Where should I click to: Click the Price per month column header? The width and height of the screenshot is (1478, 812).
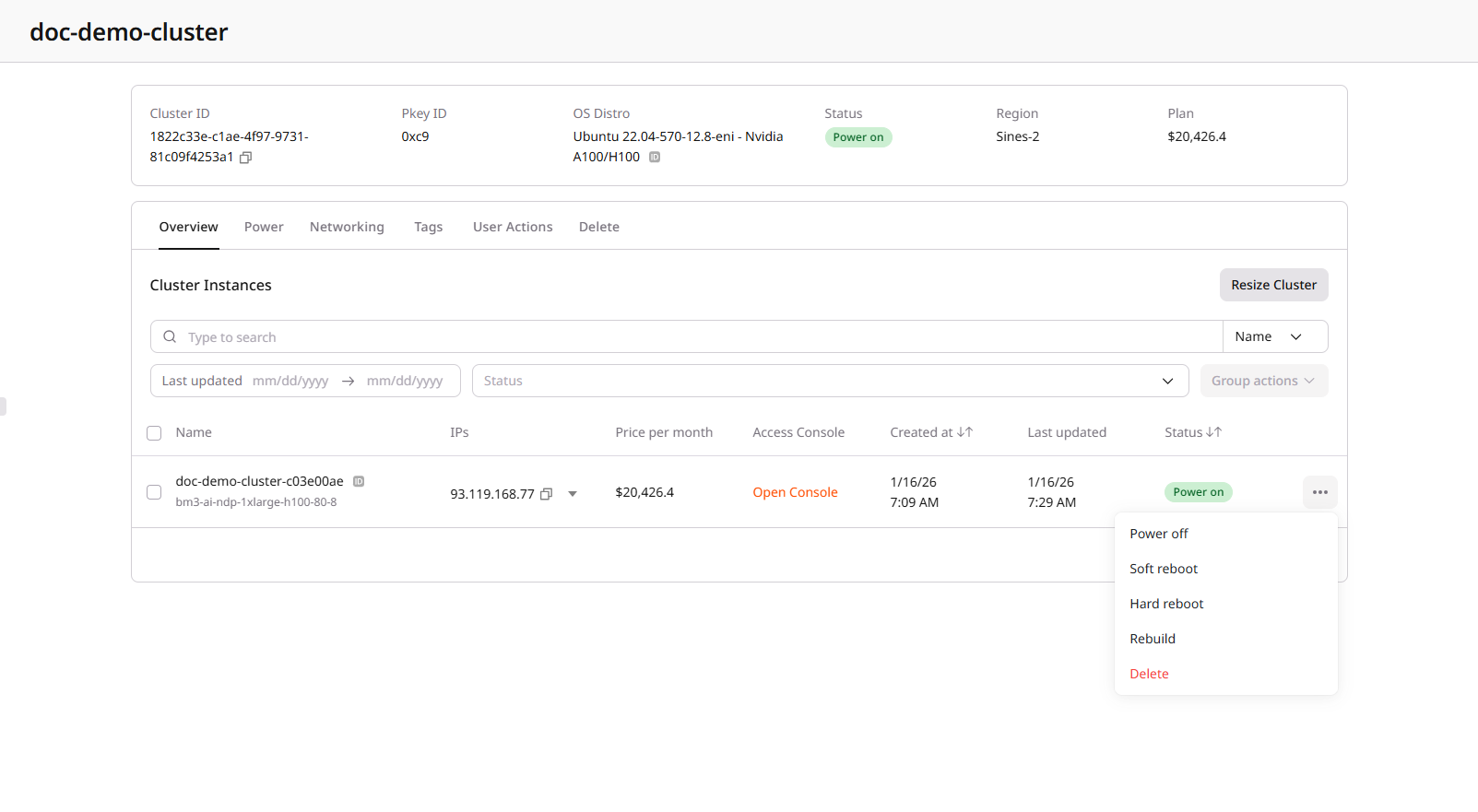[664, 432]
